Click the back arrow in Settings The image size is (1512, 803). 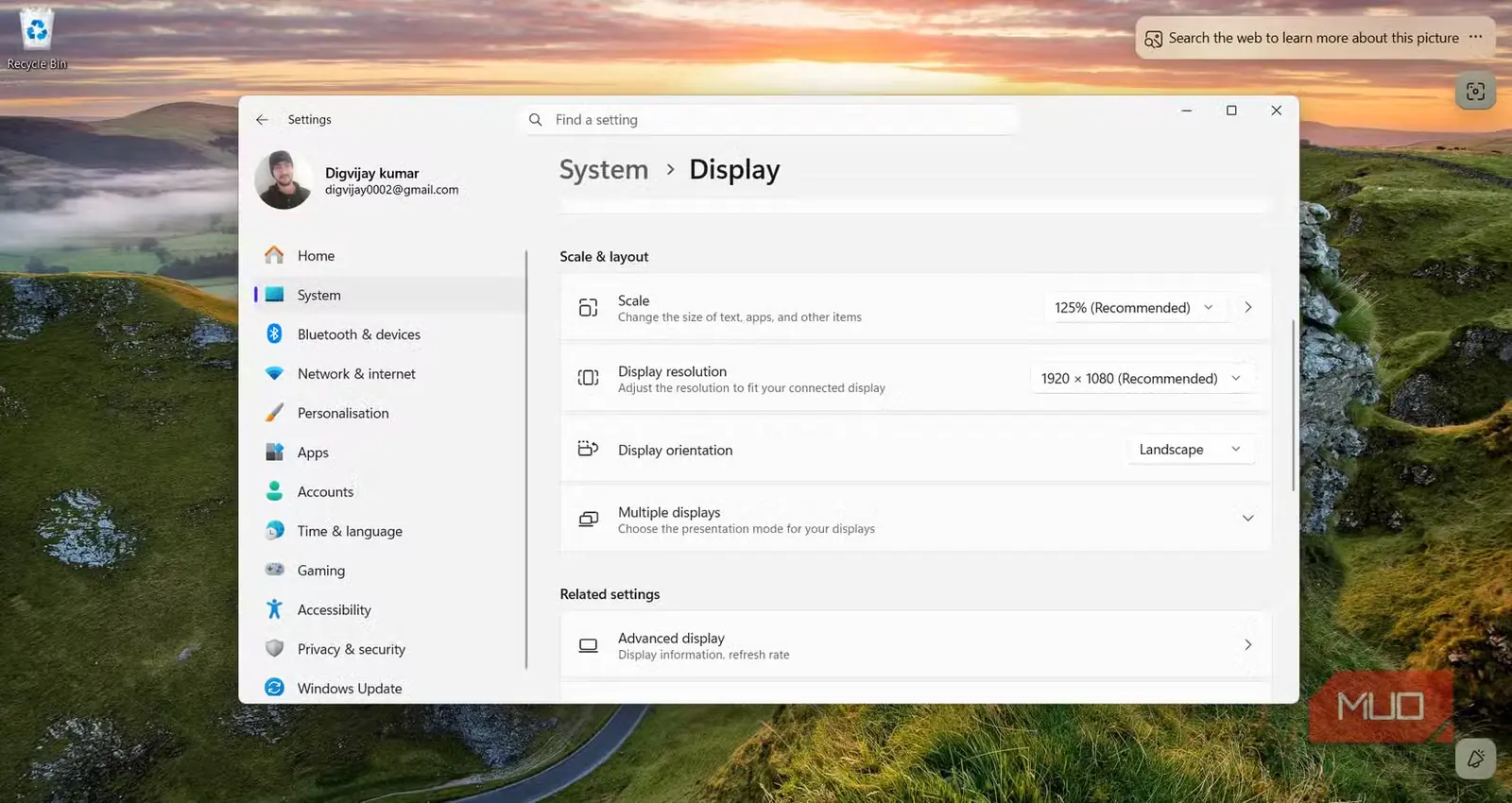click(x=262, y=120)
